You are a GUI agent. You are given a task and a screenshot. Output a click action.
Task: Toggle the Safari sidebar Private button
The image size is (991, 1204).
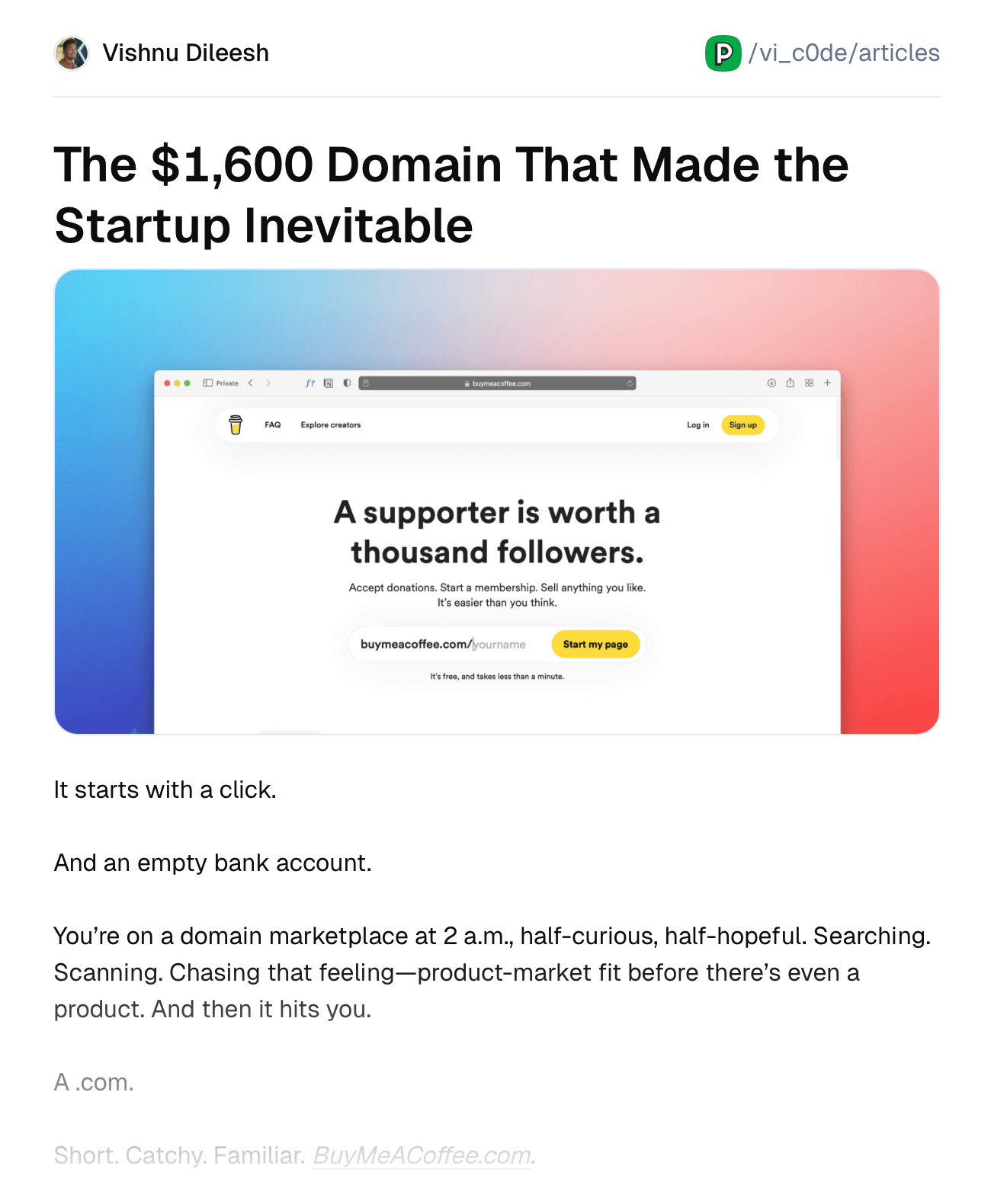tap(220, 383)
